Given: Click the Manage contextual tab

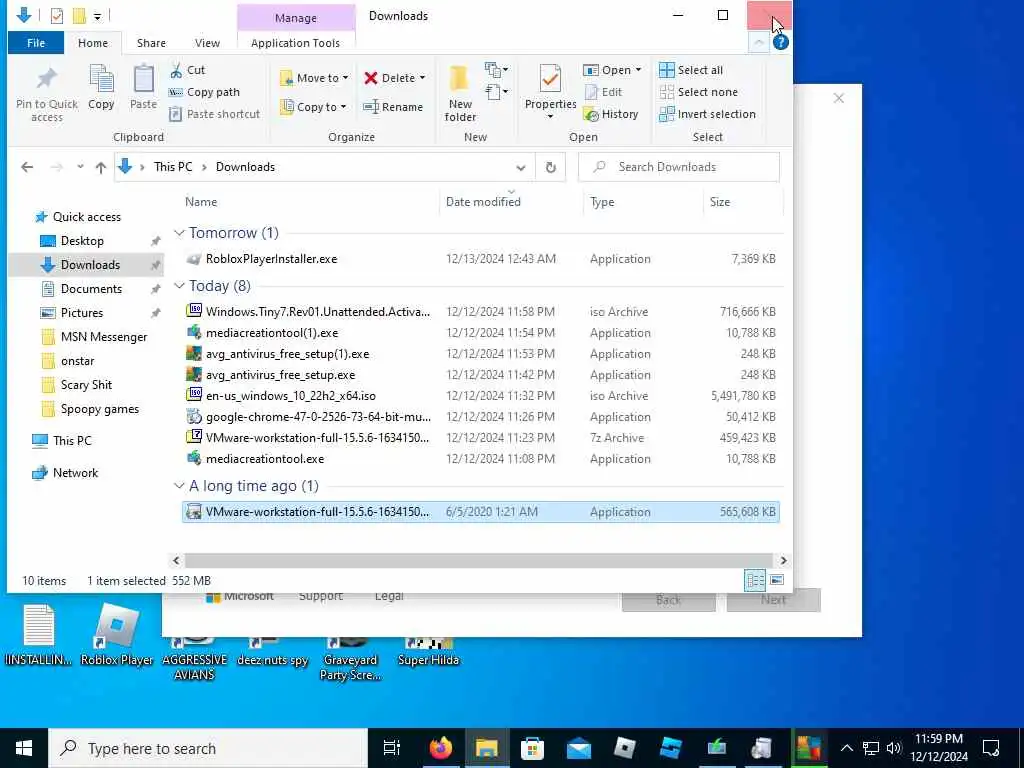Looking at the screenshot, I should pos(296,18).
